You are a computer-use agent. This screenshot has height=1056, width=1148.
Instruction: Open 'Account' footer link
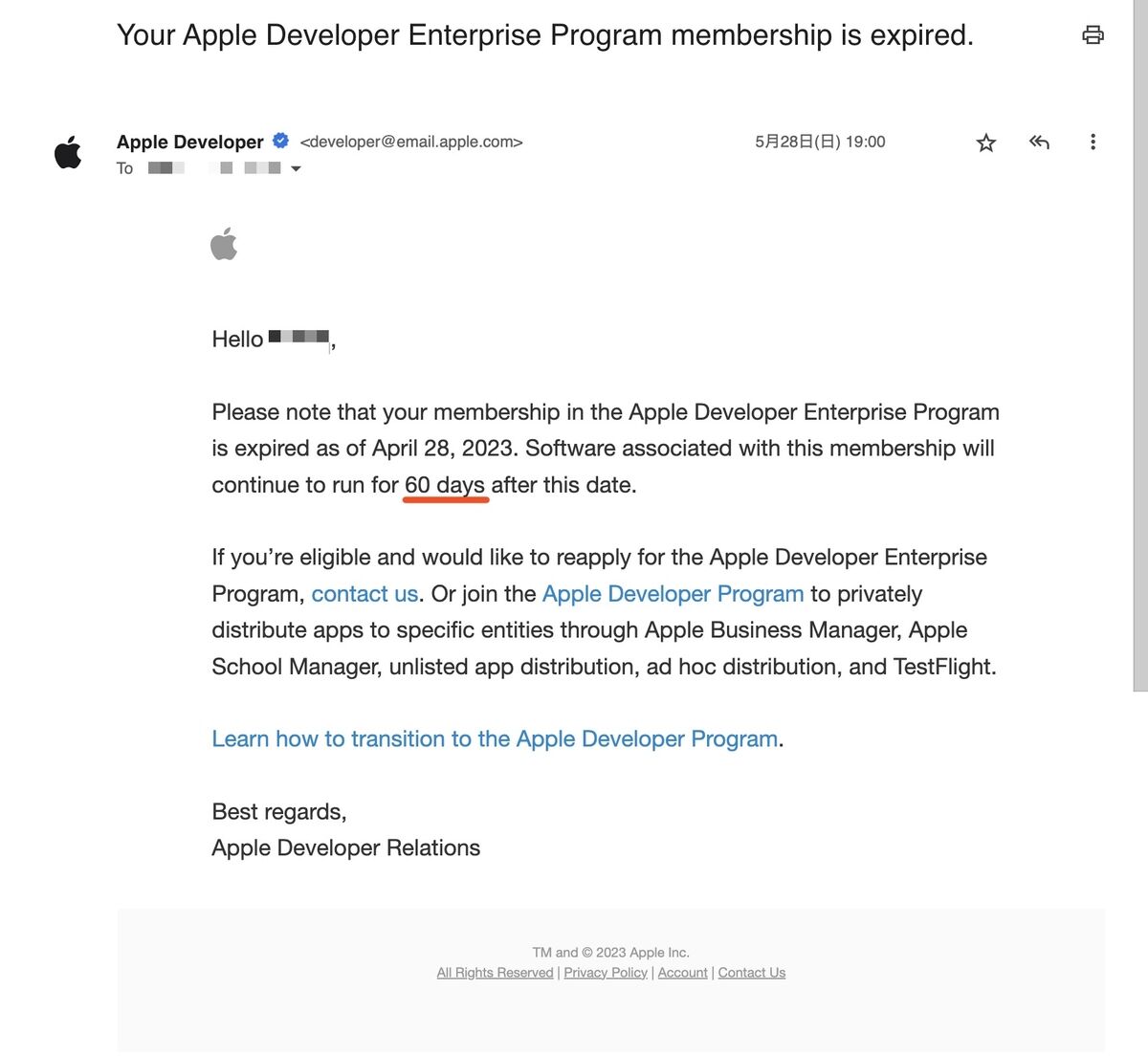pyautogui.click(x=683, y=973)
